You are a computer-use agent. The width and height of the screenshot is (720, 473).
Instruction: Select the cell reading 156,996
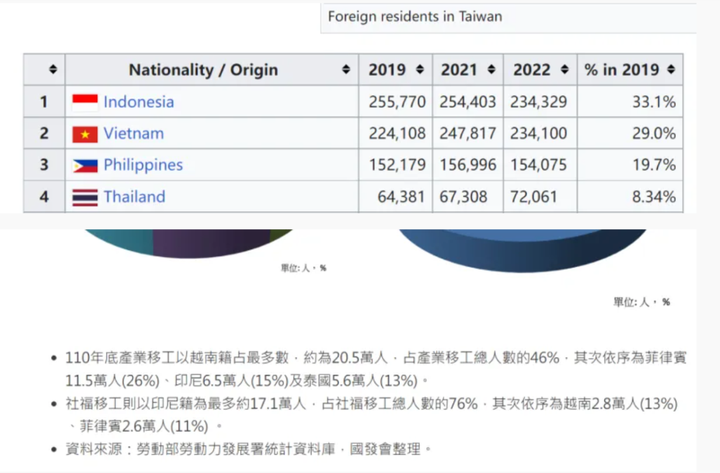(x=468, y=165)
